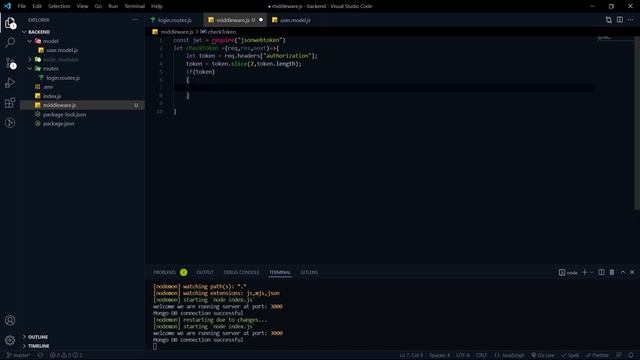Maximize the panel size with chevron
Viewport: 640px width, 360px height.
click(x=623, y=272)
